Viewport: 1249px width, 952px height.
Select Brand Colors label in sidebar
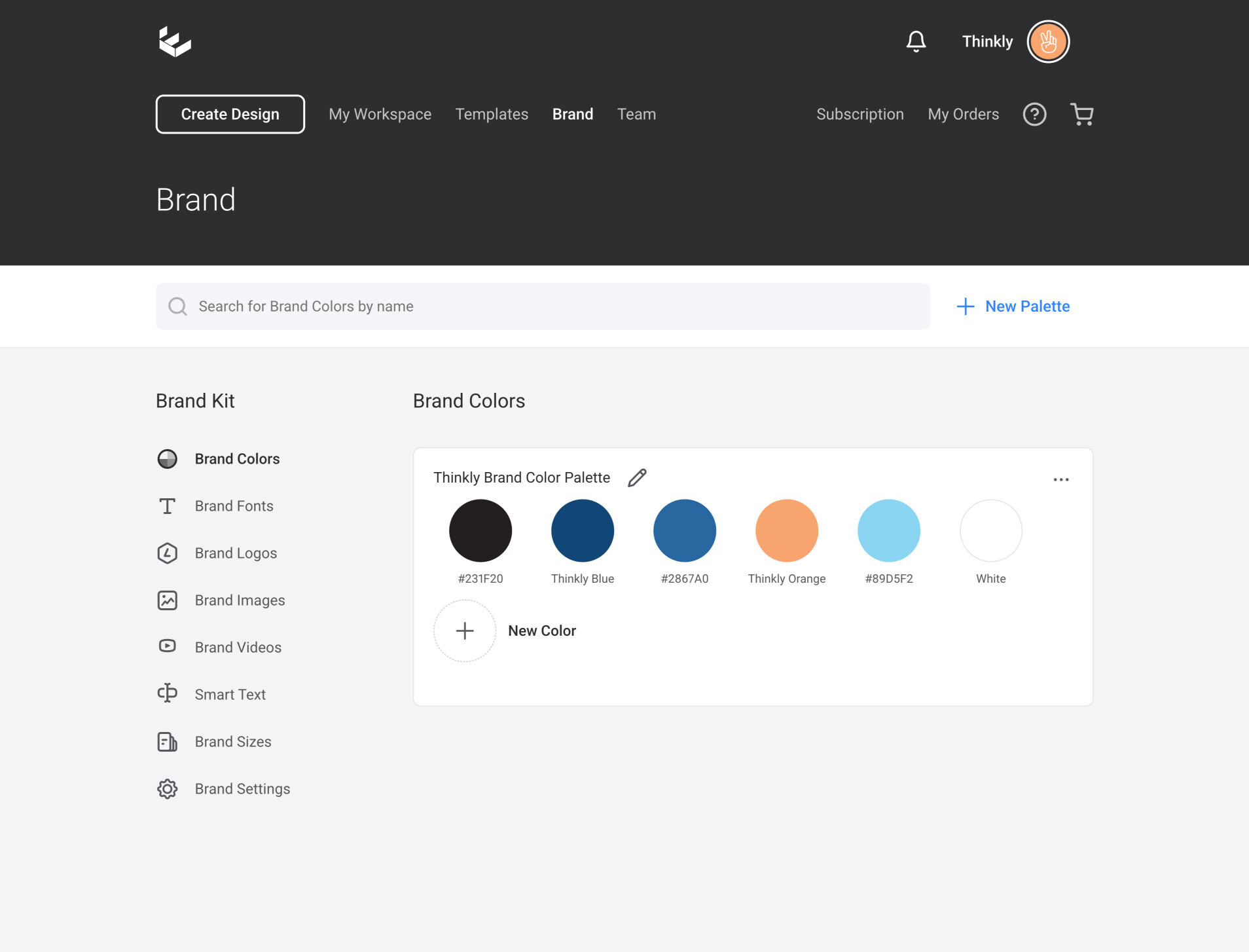[x=237, y=459]
